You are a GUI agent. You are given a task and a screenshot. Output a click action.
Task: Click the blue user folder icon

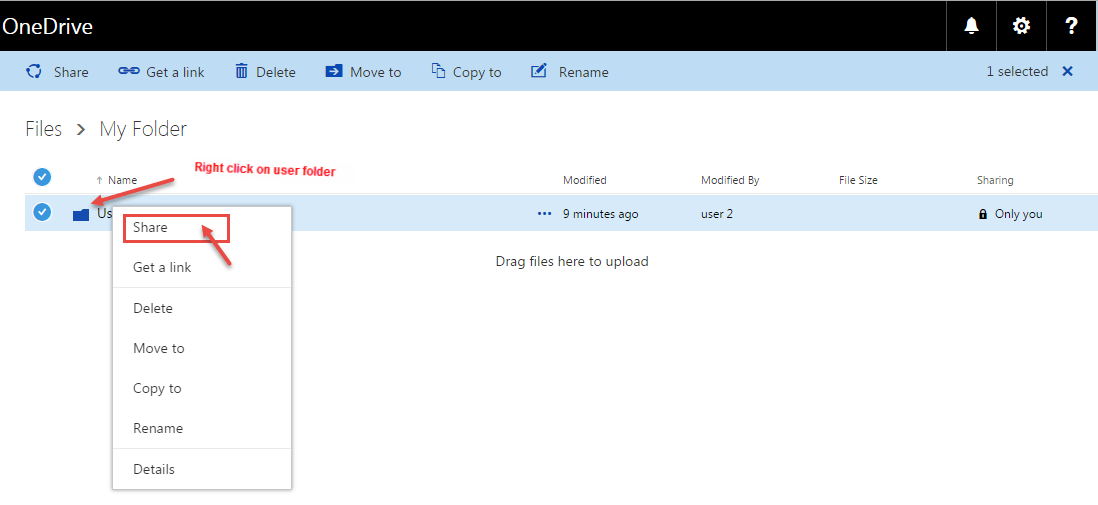[81, 214]
